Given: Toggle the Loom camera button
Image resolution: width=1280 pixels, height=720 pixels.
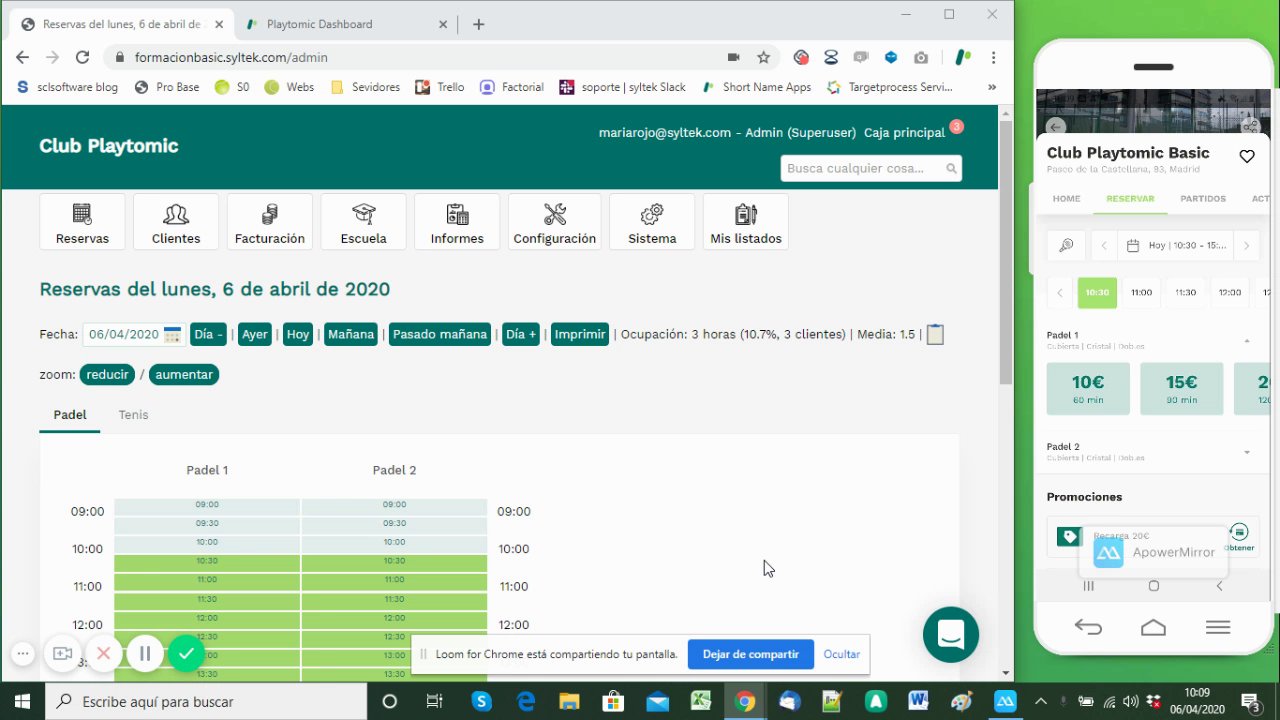Looking at the screenshot, I should tap(62, 654).
